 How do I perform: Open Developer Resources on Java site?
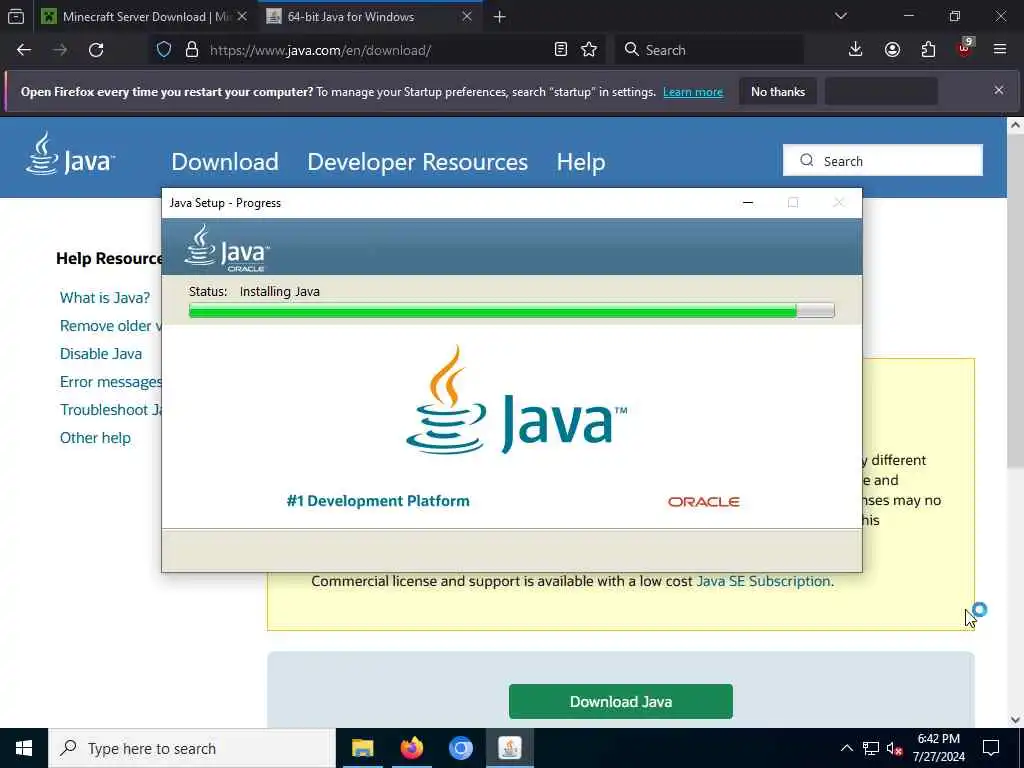(417, 162)
